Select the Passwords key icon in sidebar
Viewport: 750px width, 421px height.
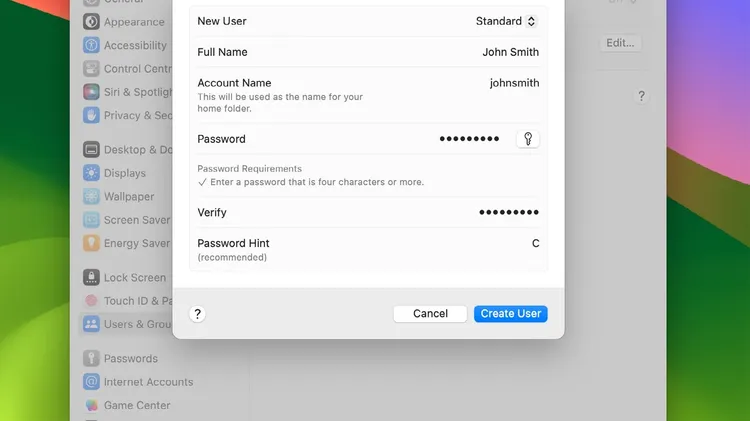pyautogui.click(x=91, y=358)
